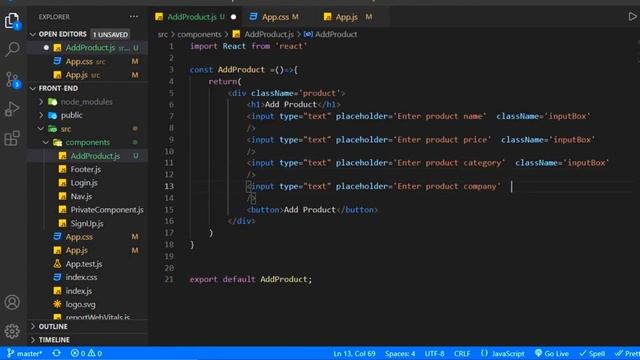Expand the public folder

coord(71,115)
